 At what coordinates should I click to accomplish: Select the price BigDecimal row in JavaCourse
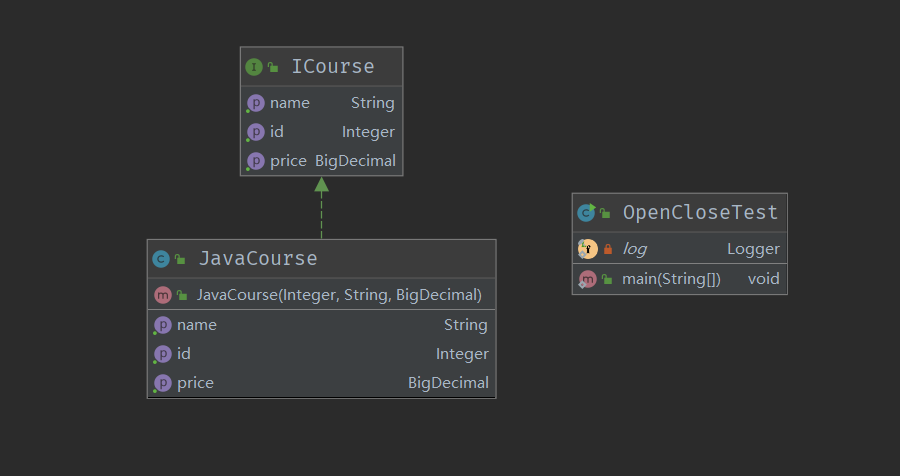[x=321, y=383]
